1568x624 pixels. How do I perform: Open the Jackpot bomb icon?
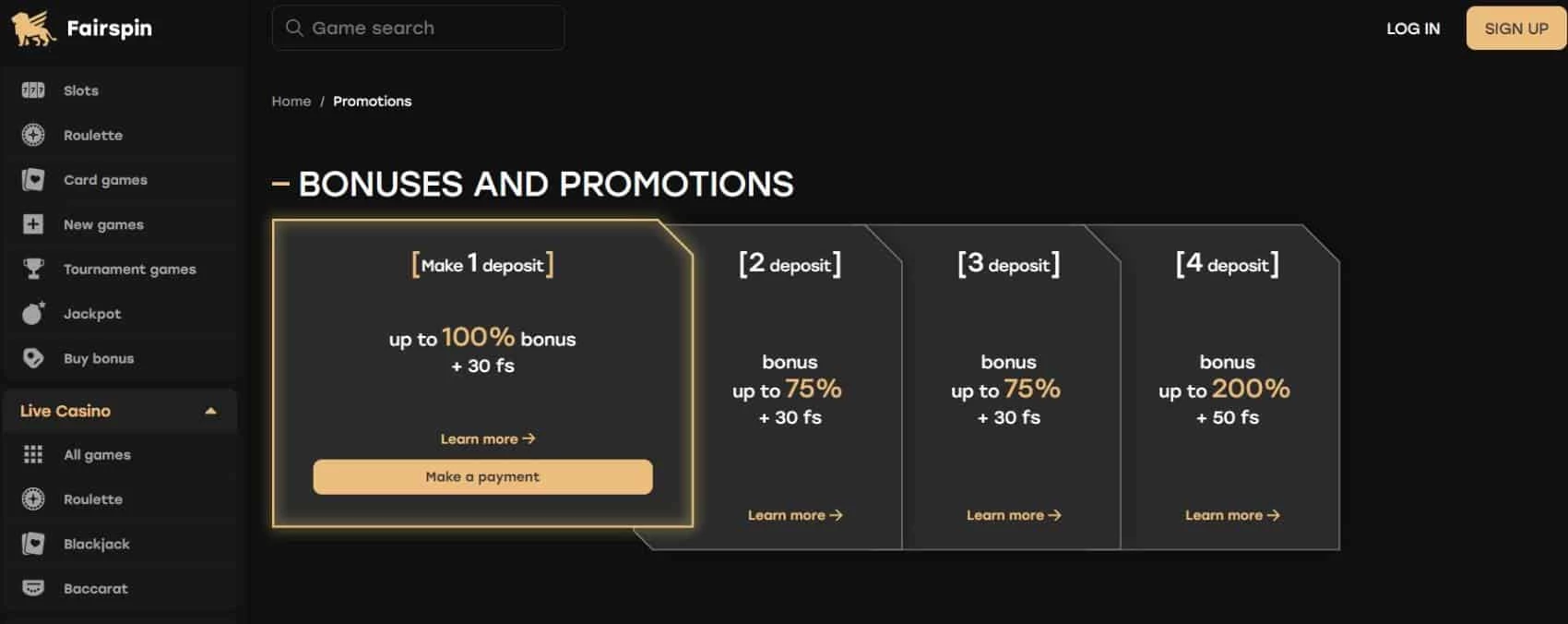[33, 314]
